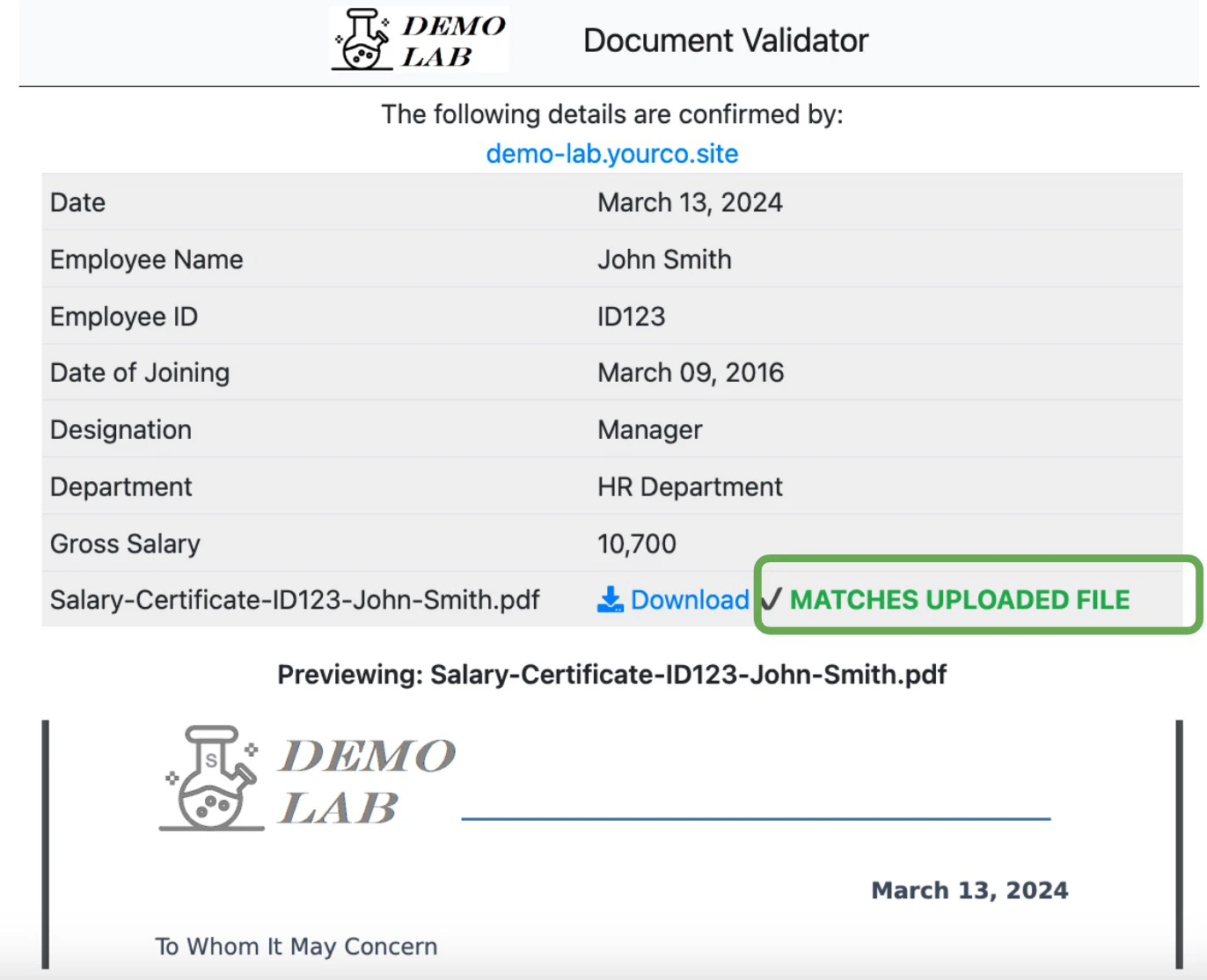Expand the Salary-Certificate-ID123-John-Smith.pdf row
This screenshot has width=1207, height=980.
point(295,599)
